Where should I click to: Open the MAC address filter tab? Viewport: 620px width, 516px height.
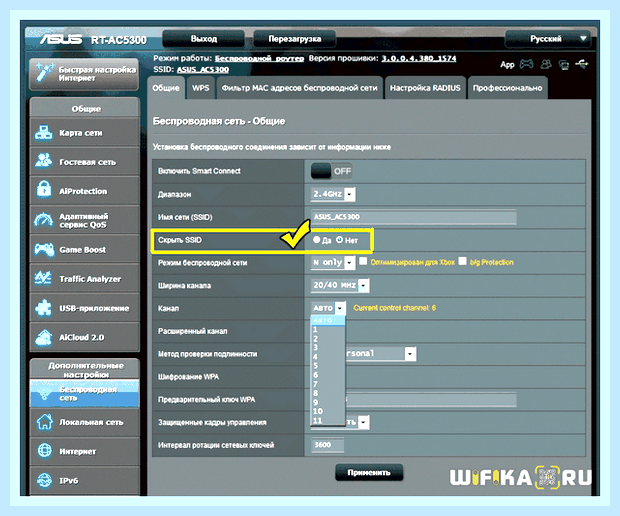pos(299,88)
